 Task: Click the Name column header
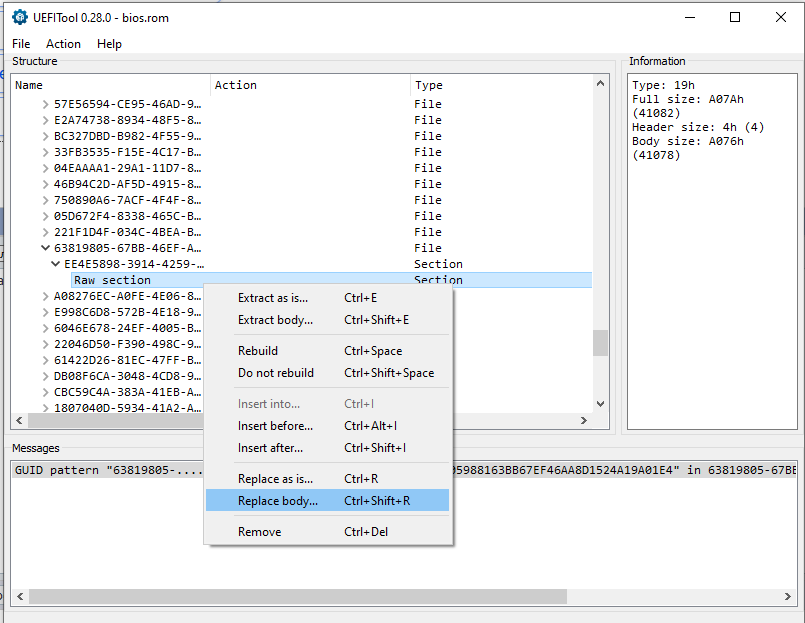tap(111, 85)
